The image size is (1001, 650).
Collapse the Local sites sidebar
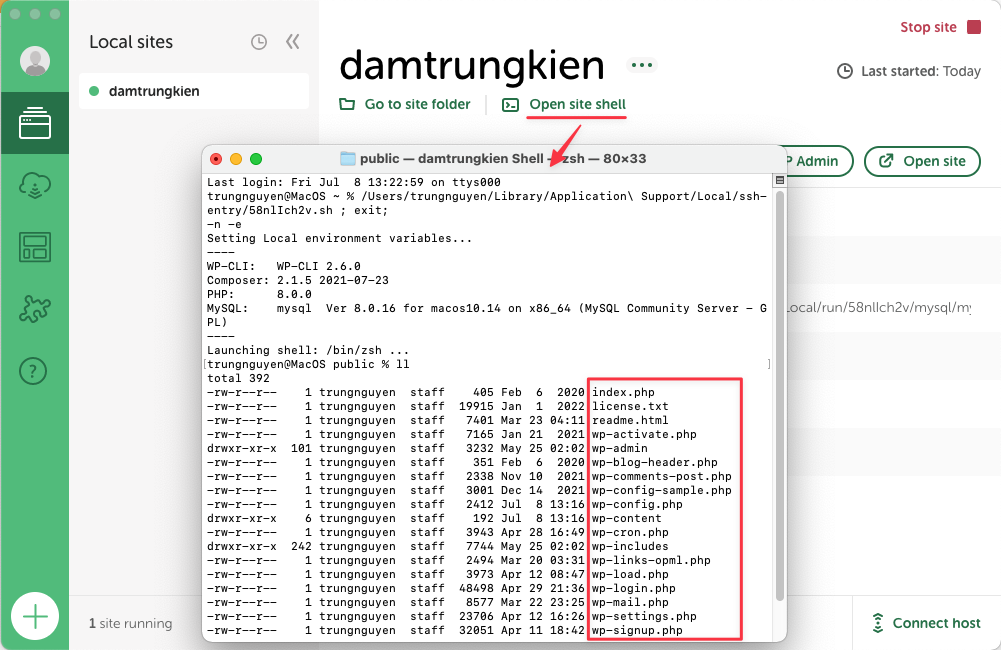[292, 42]
